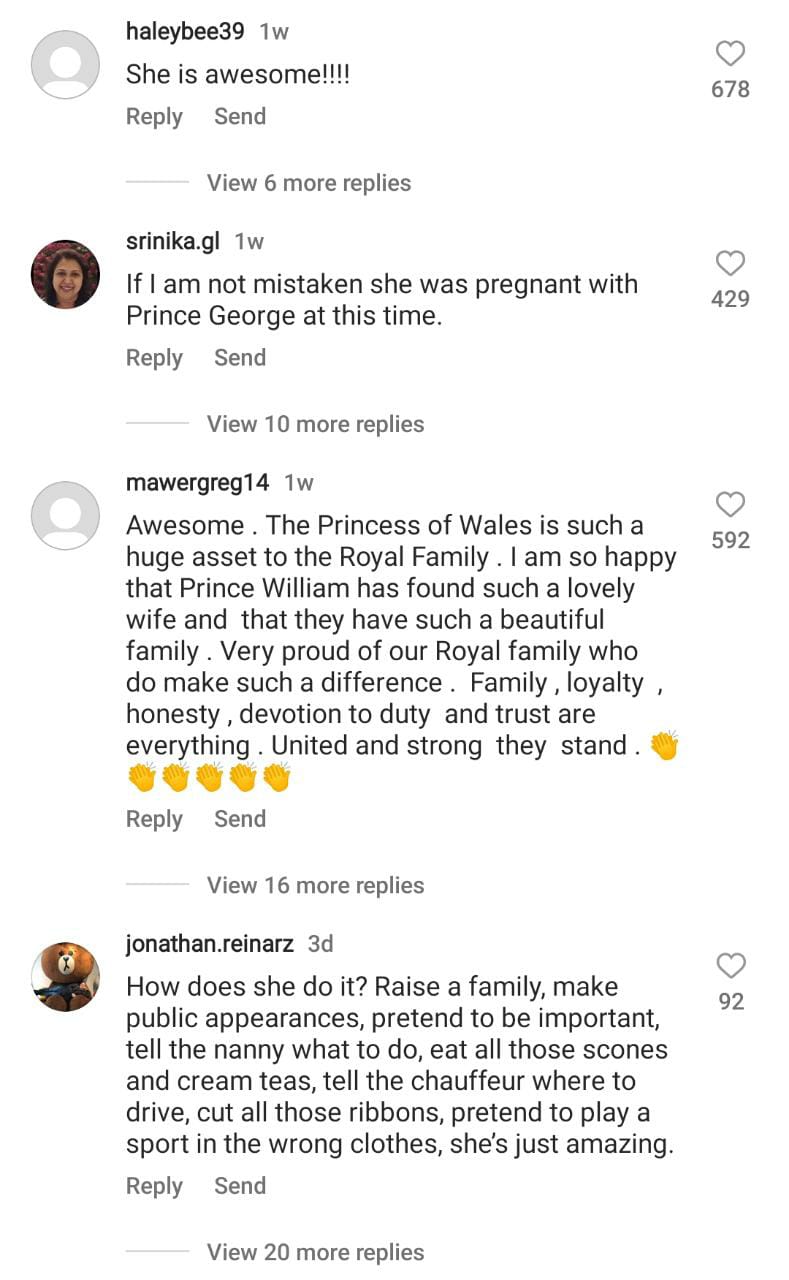The width and height of the screenshot is (789, 1280).
Task: Tap mawergreg14's default avatar
Action: [66, 516]
